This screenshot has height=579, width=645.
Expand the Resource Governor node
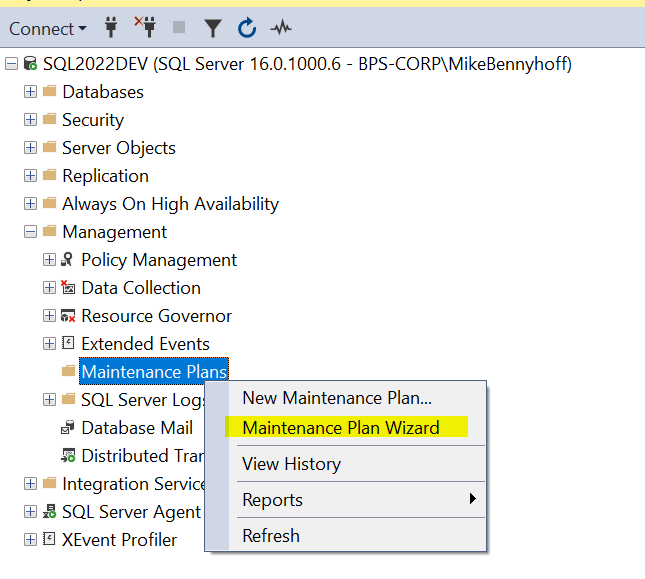49,315
